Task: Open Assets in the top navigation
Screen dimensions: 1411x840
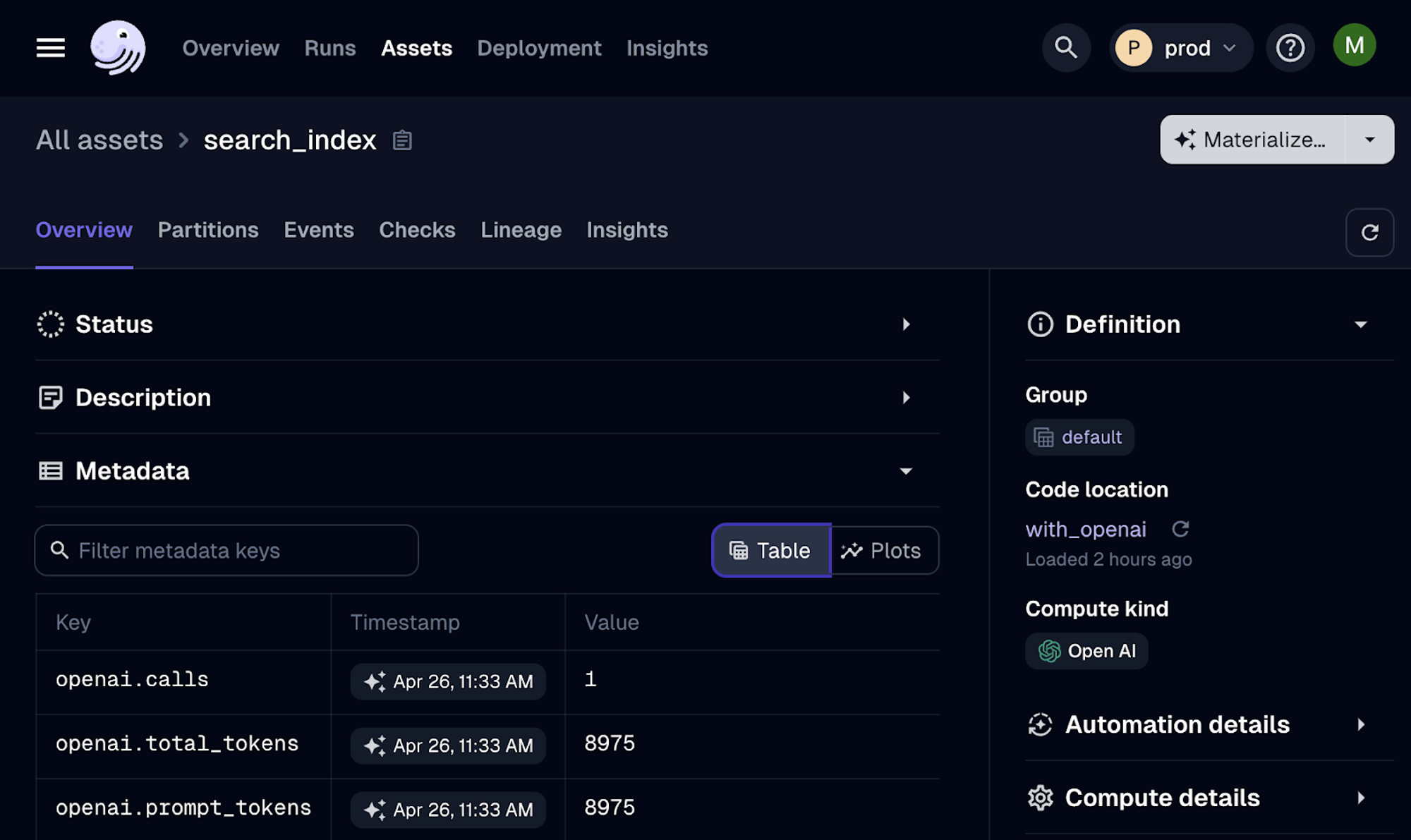Action: [416, 48]
